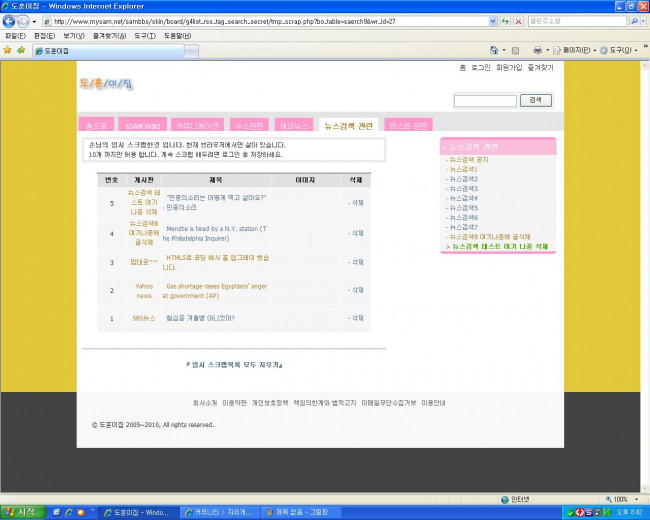Click the 시작 Start button
This screenshot has height=520, width=650.
point(23,512)
